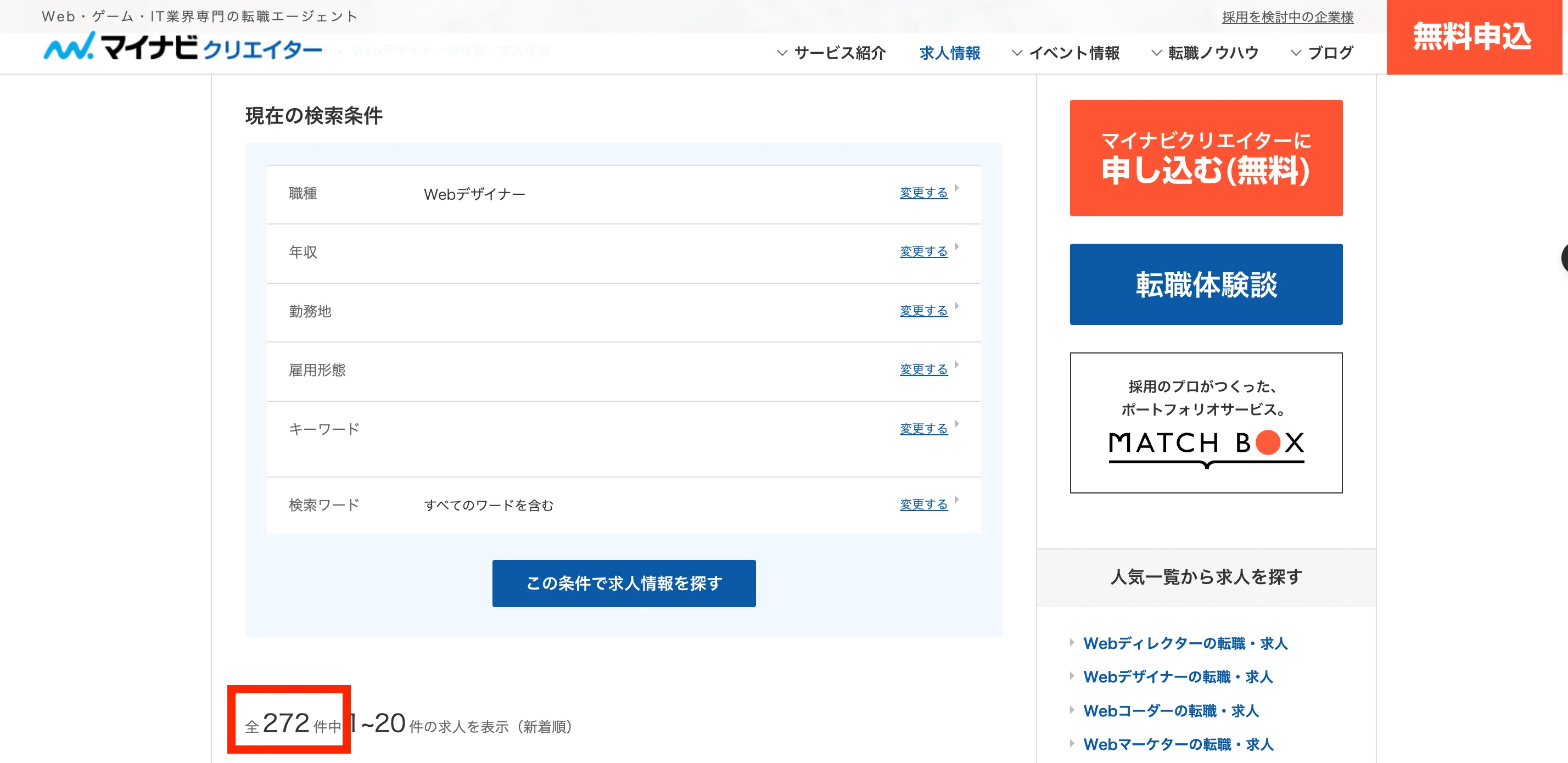
Task: Change the キーワード condition
Action: (x=923, y=428)
